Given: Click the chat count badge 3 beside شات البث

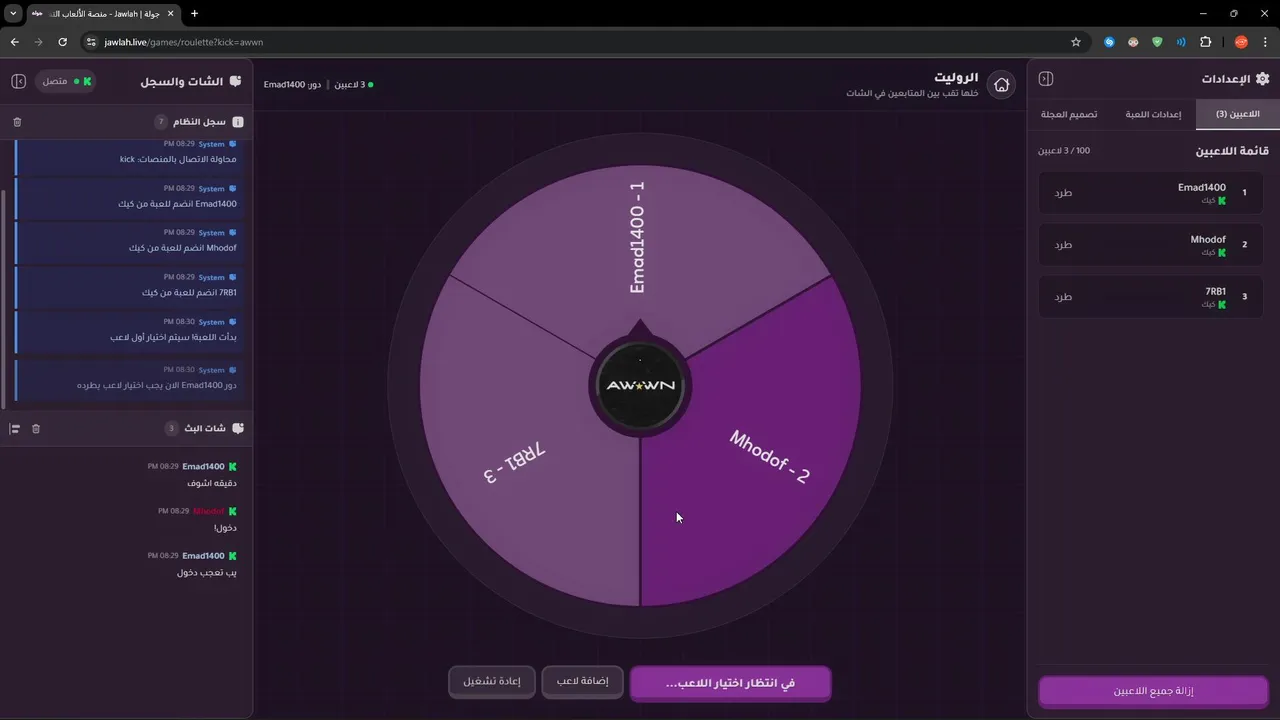Looking at the screenshot, I should [171, 428].
